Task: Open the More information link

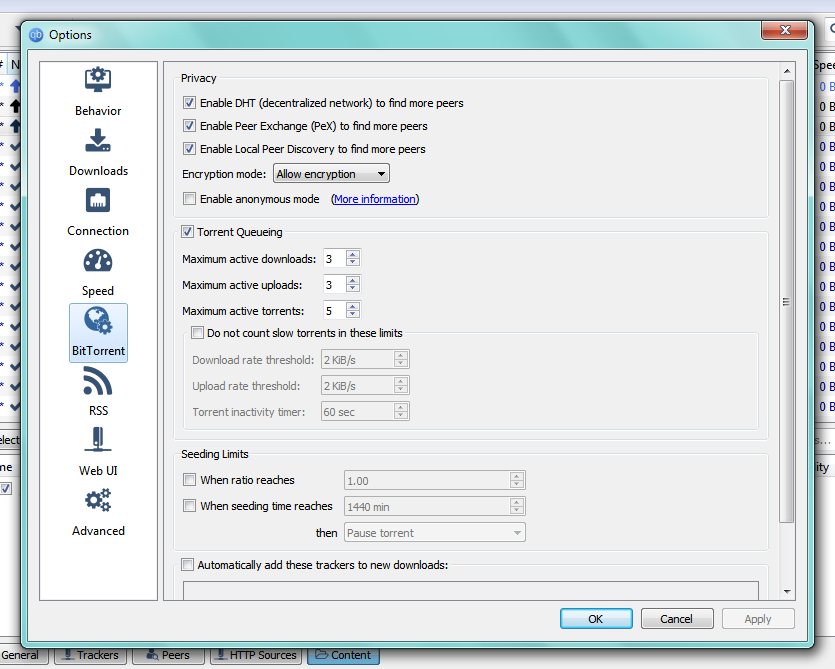Action: tap(376, 199)
